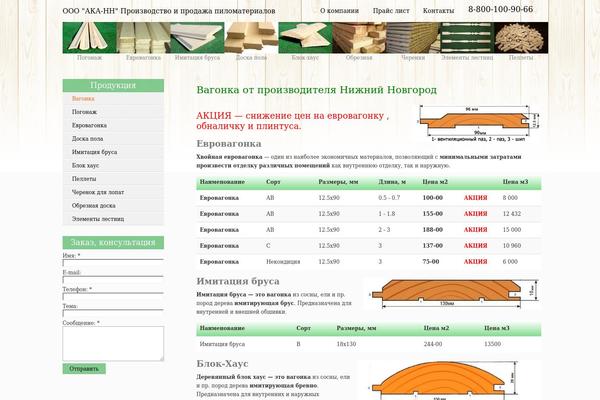Click the блок-хаус profile diagram
The height and width of the screenshot is (400, 600).
[448, 380]
